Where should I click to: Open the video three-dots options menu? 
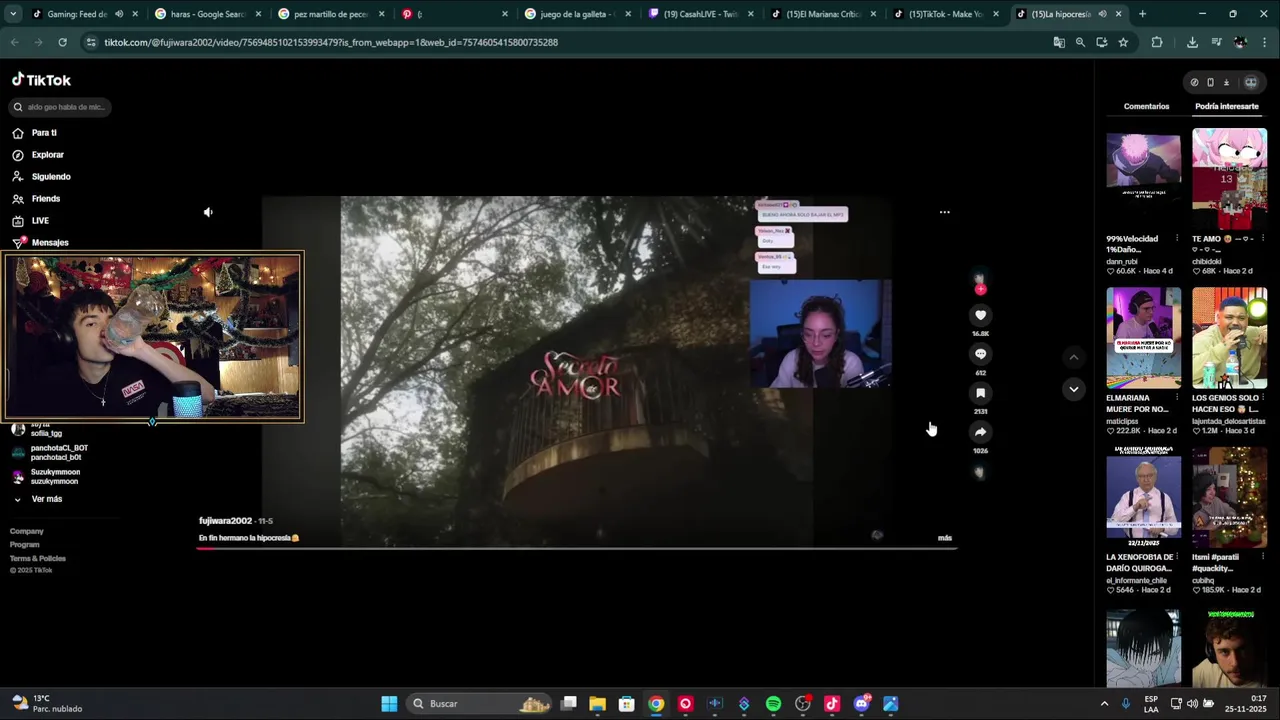point(944,212)
